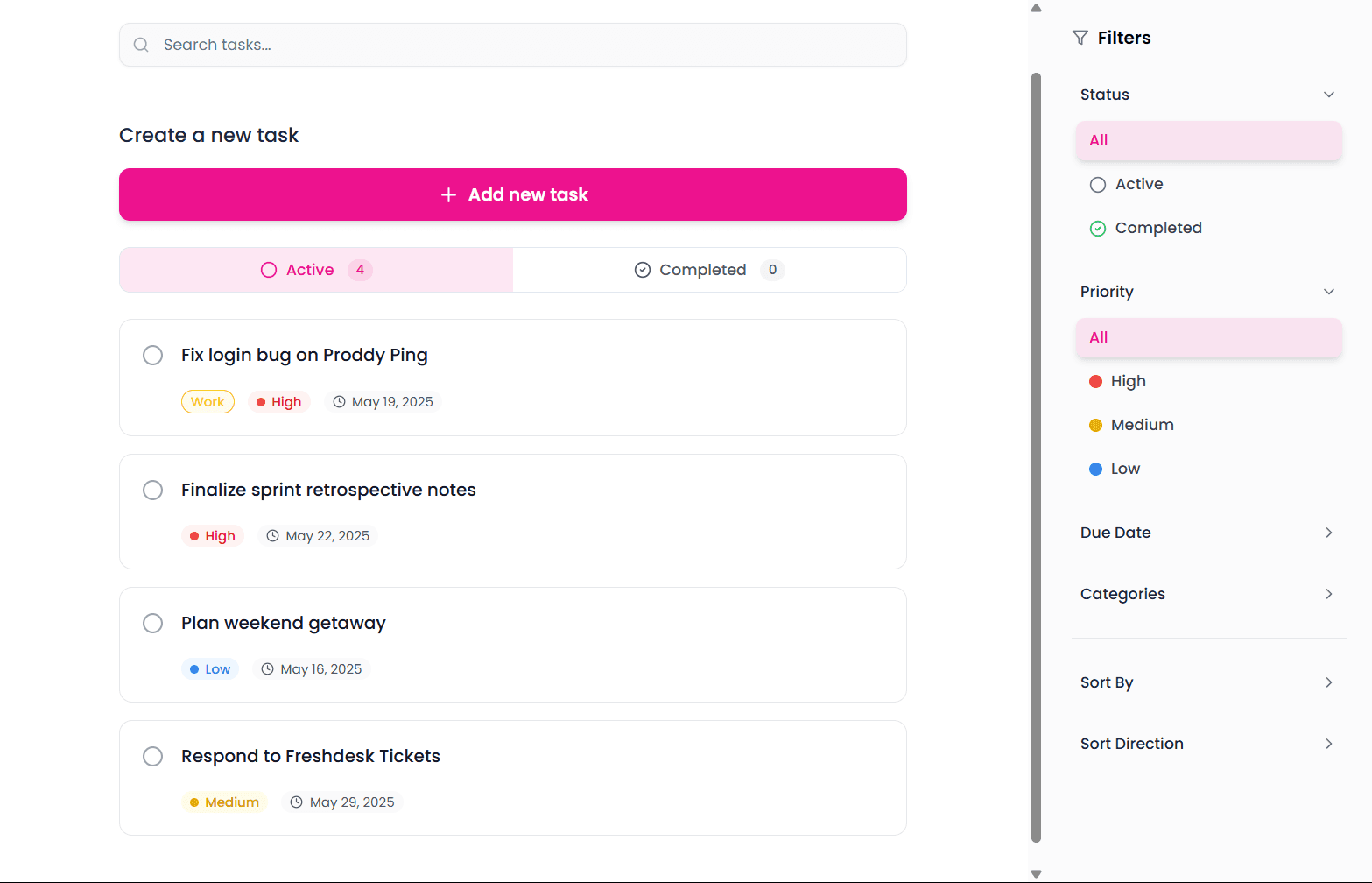Click the green checkmark icon beside Completed status

tap(1097, 228)
